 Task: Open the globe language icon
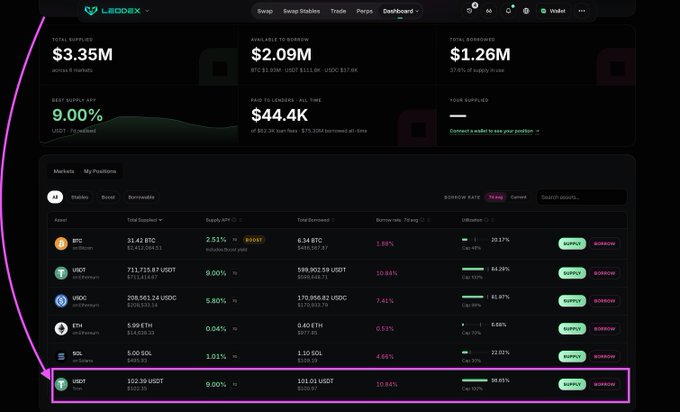pos(526,11)
